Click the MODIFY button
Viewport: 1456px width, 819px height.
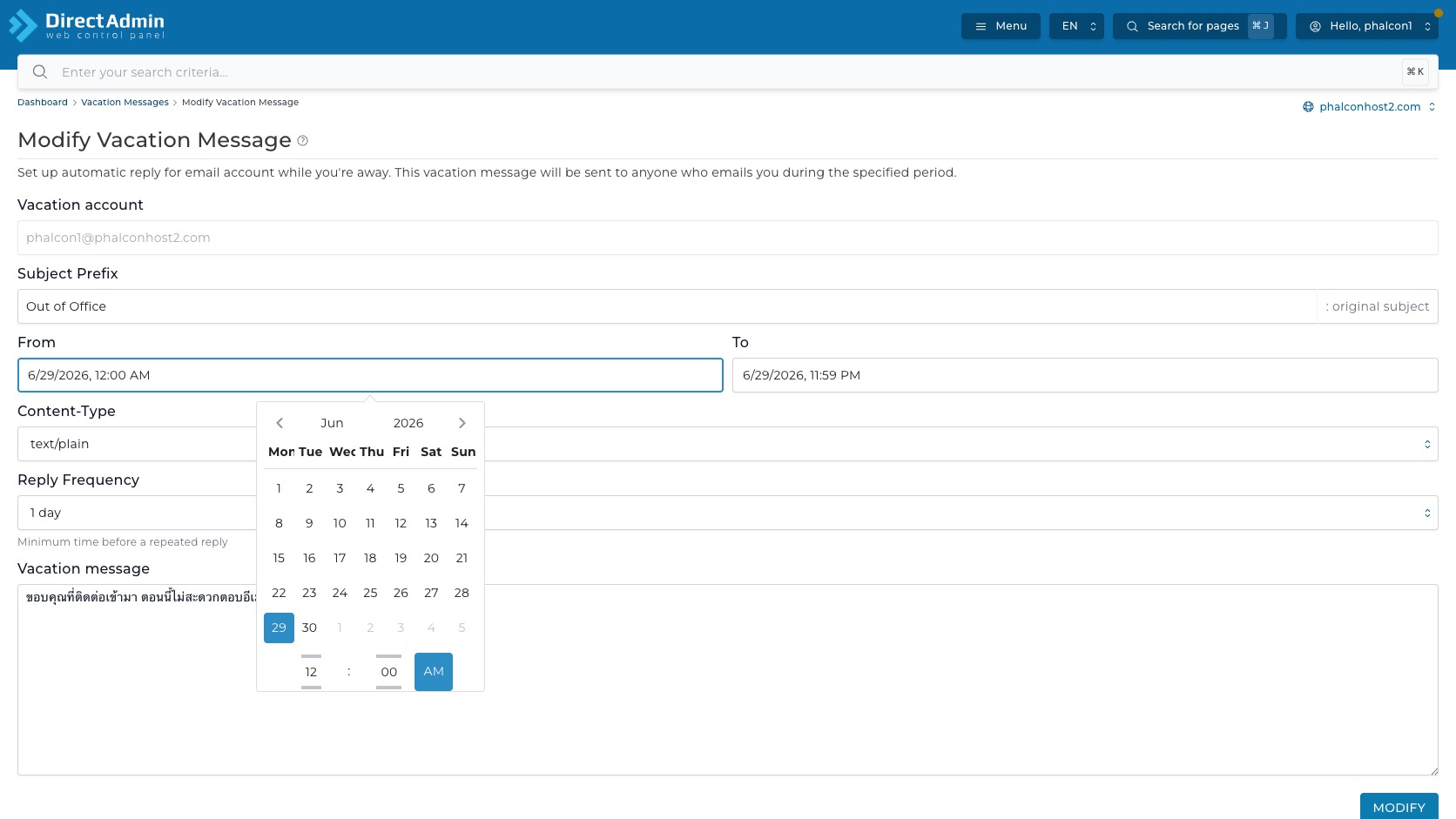[1399, 807]
